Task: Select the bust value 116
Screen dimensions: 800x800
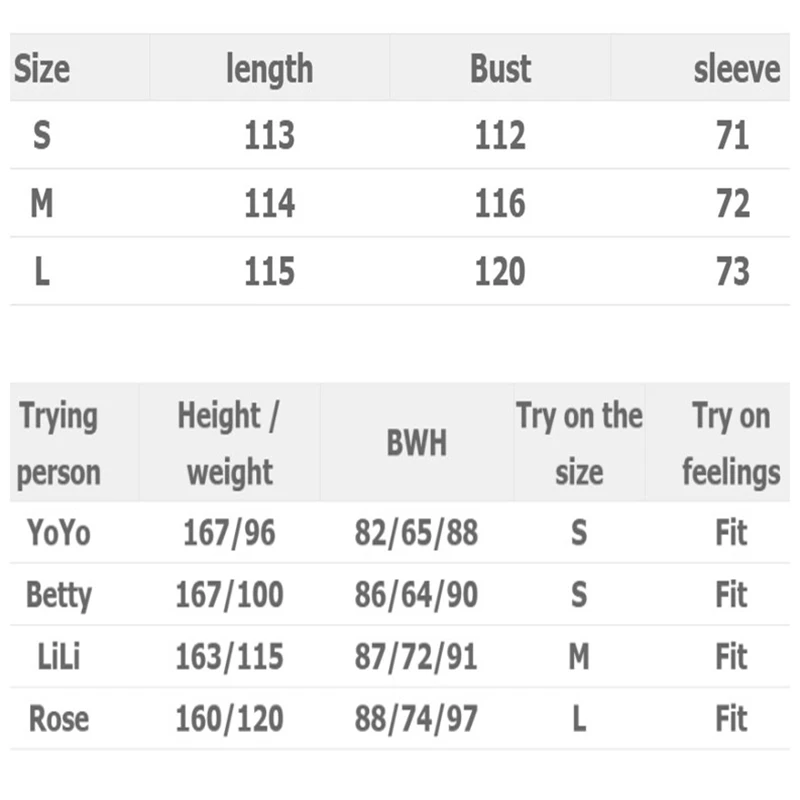Action: (500, 203)
